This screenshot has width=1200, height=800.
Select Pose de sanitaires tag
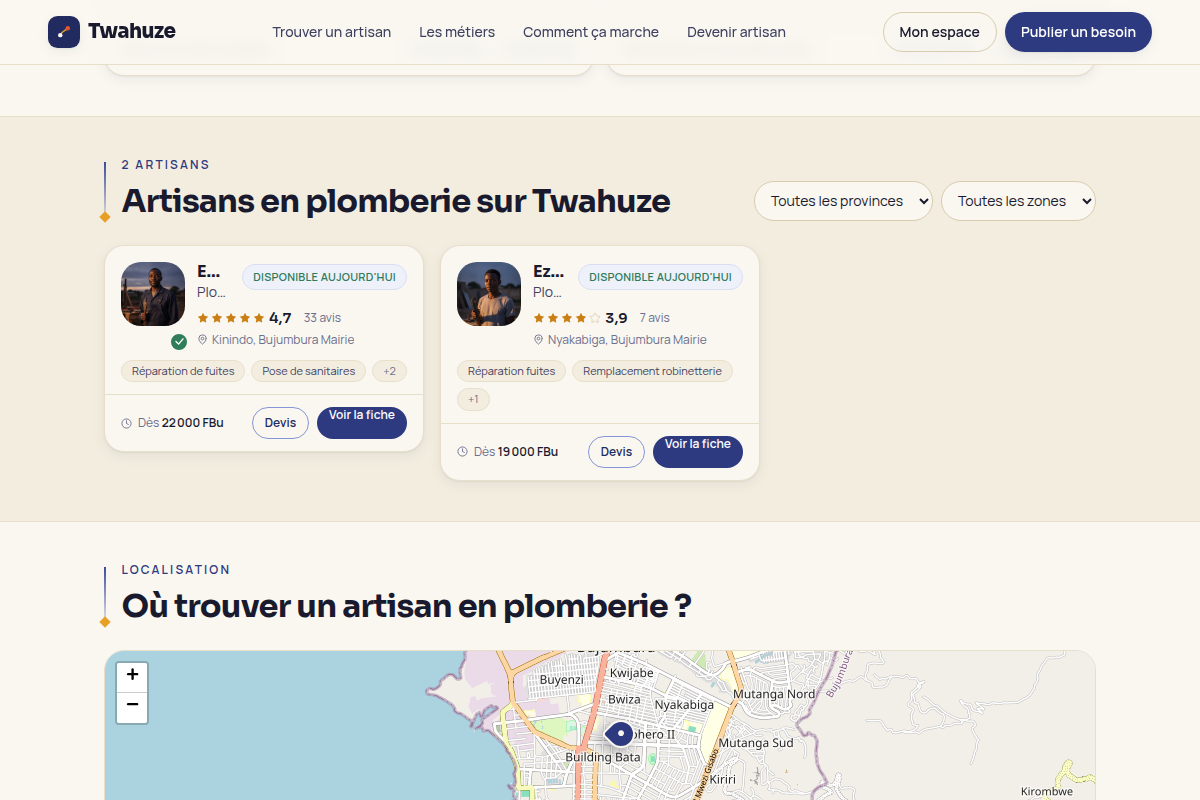point(309,371)
